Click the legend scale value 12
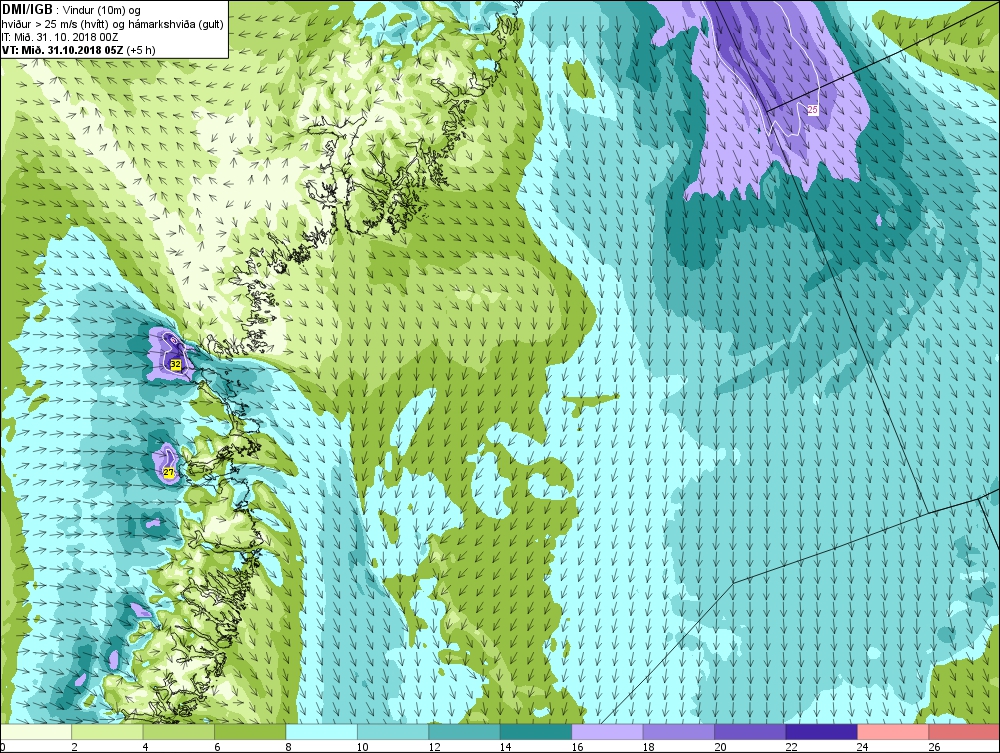Viewport: 1000px width, 753px height. [434, 747]
